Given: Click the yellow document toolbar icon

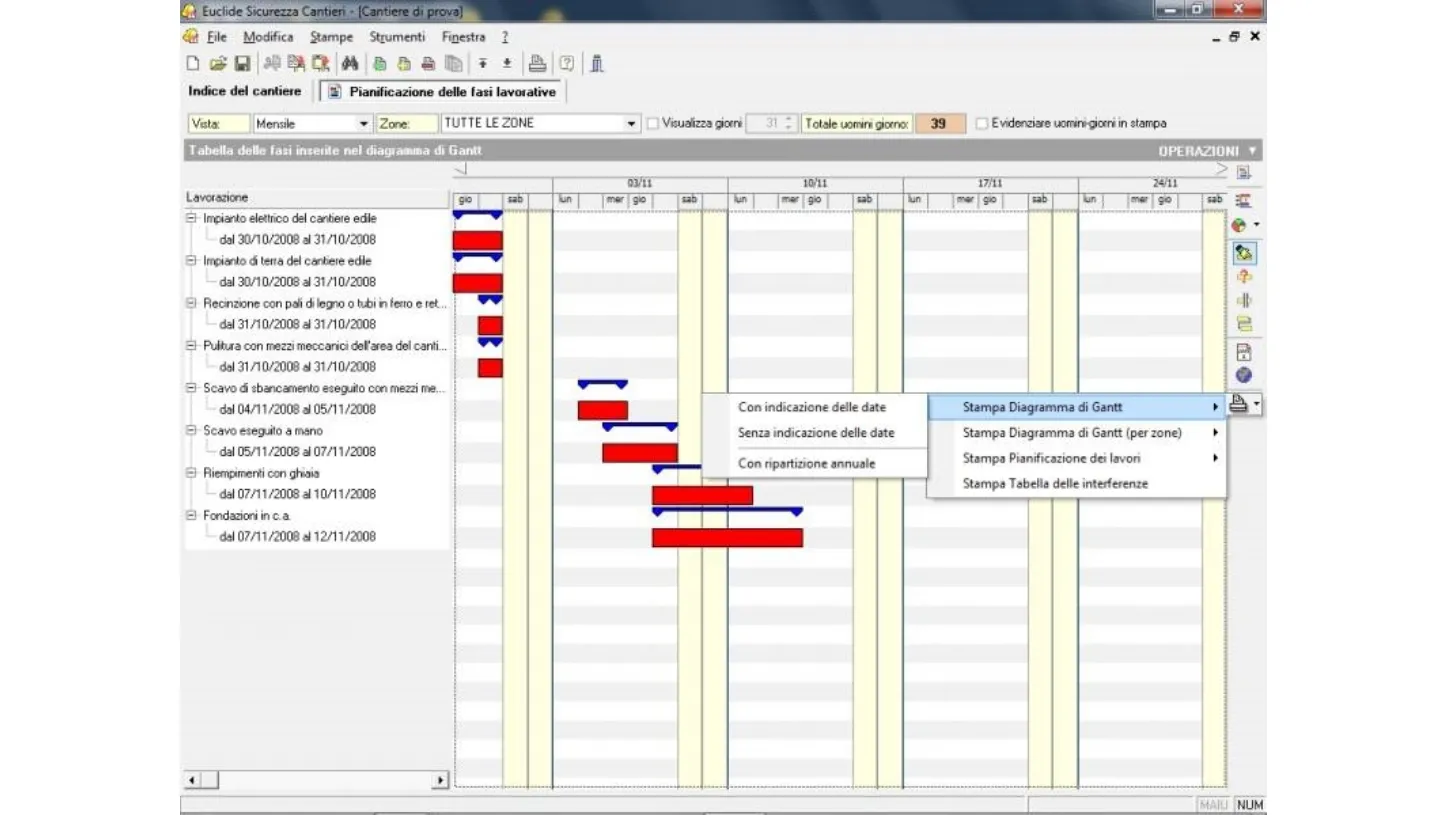Looking at the screenshot, I should (x=404, y=64).
